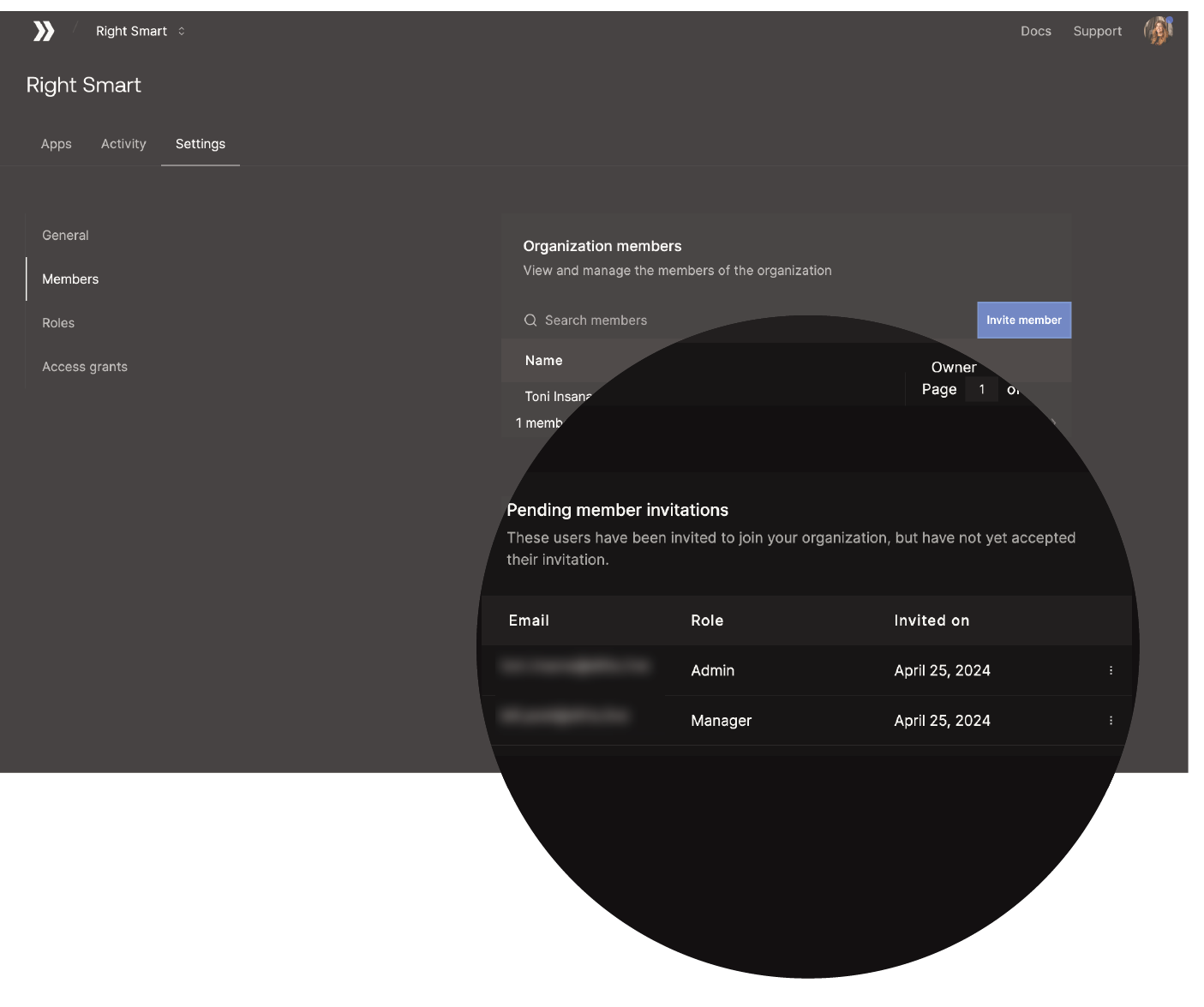Open Access grants in the sidebar
The height and width of the screenshot is (1007, 1204).
85,366
